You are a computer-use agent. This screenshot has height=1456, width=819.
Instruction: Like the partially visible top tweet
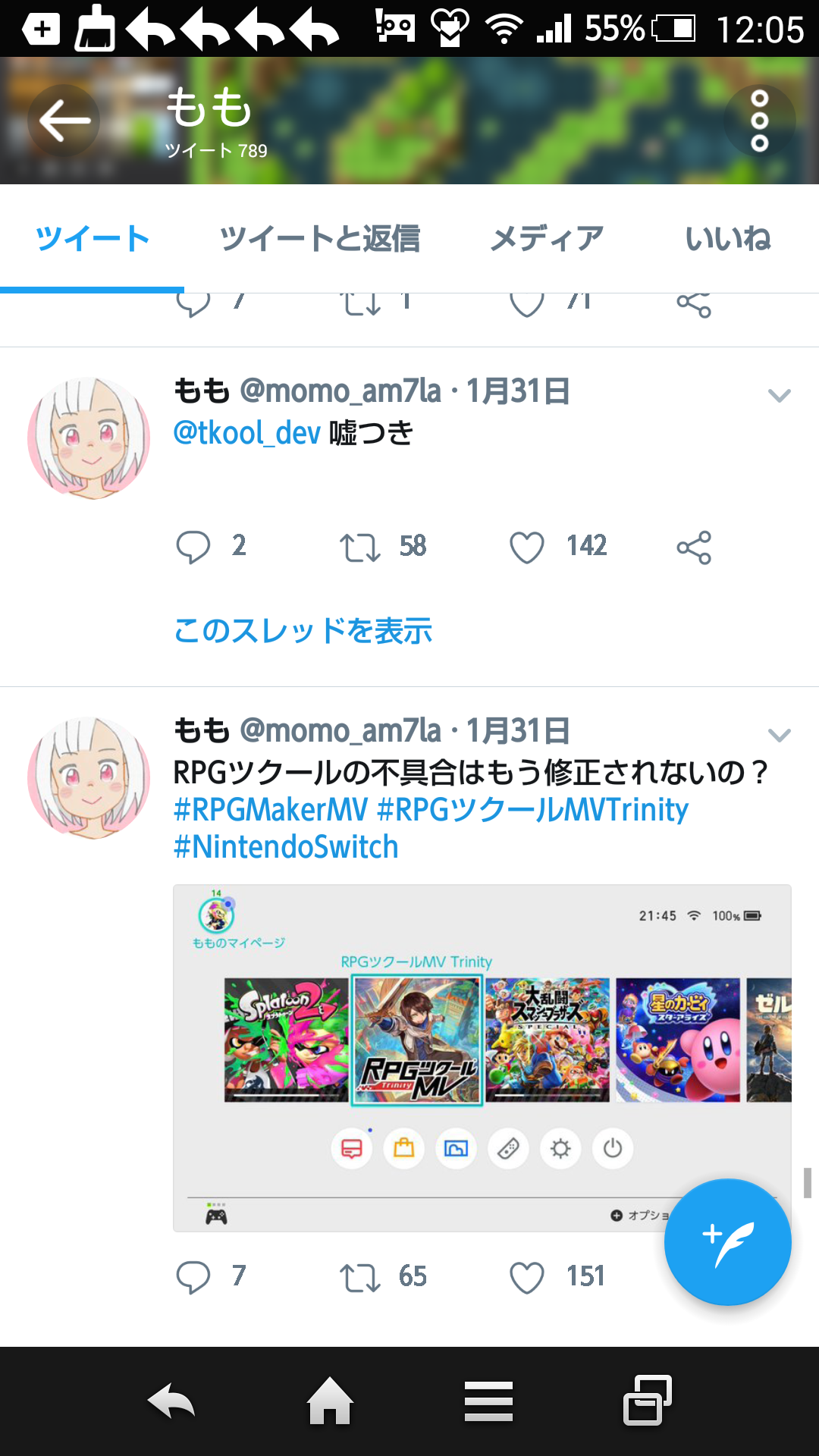527,304
